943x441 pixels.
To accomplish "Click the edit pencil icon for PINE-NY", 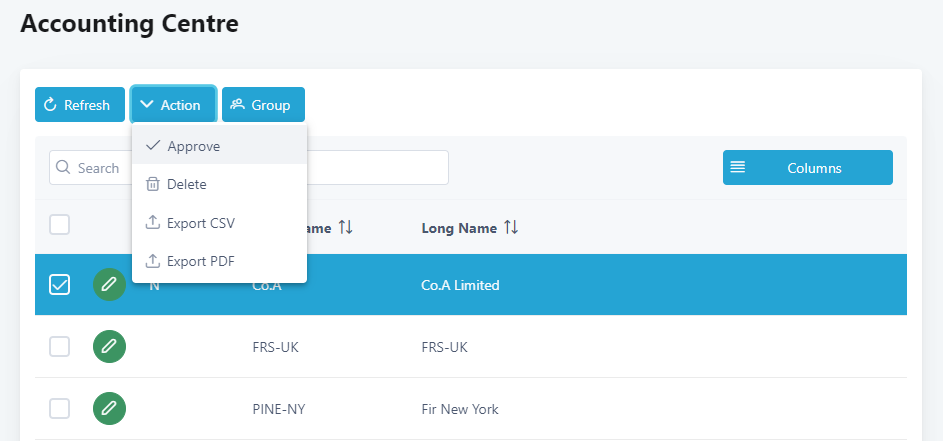I will point(110,408).
